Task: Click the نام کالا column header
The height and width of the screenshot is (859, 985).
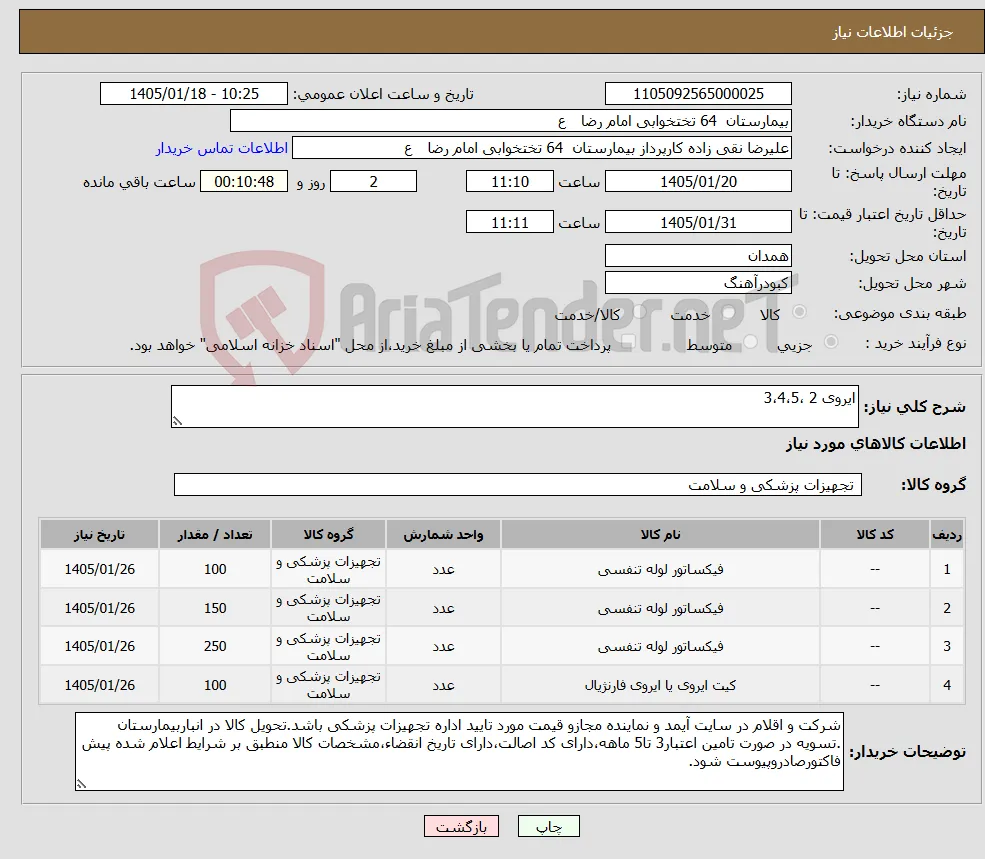Action: [x=660, y=534]
